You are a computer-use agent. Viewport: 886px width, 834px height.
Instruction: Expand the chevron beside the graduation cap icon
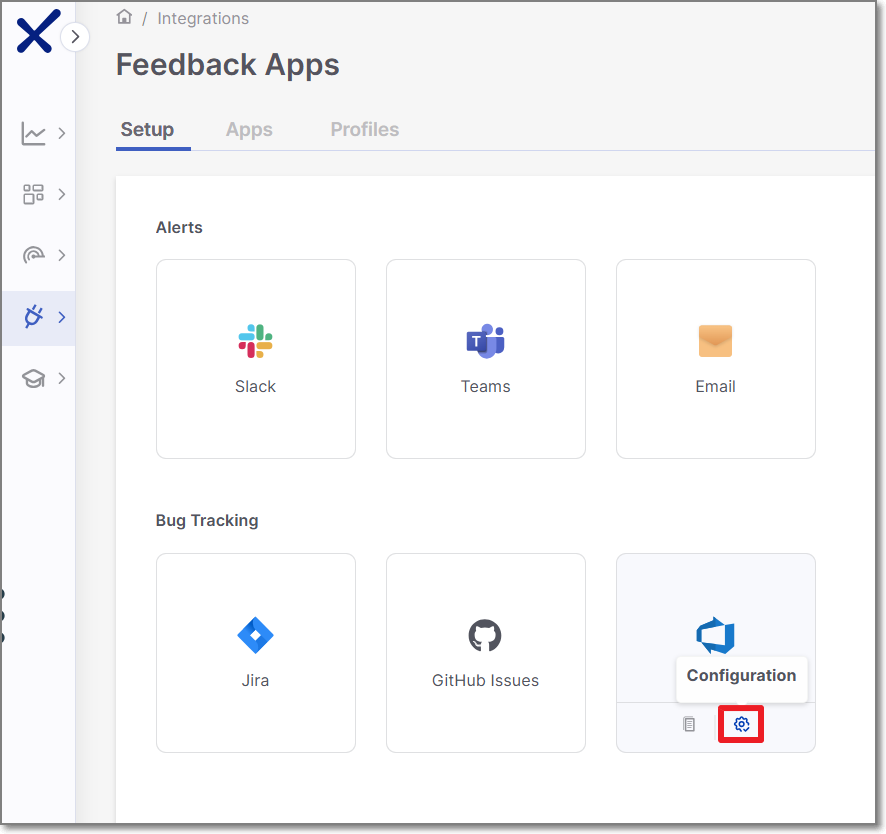(x=62, y=378)
